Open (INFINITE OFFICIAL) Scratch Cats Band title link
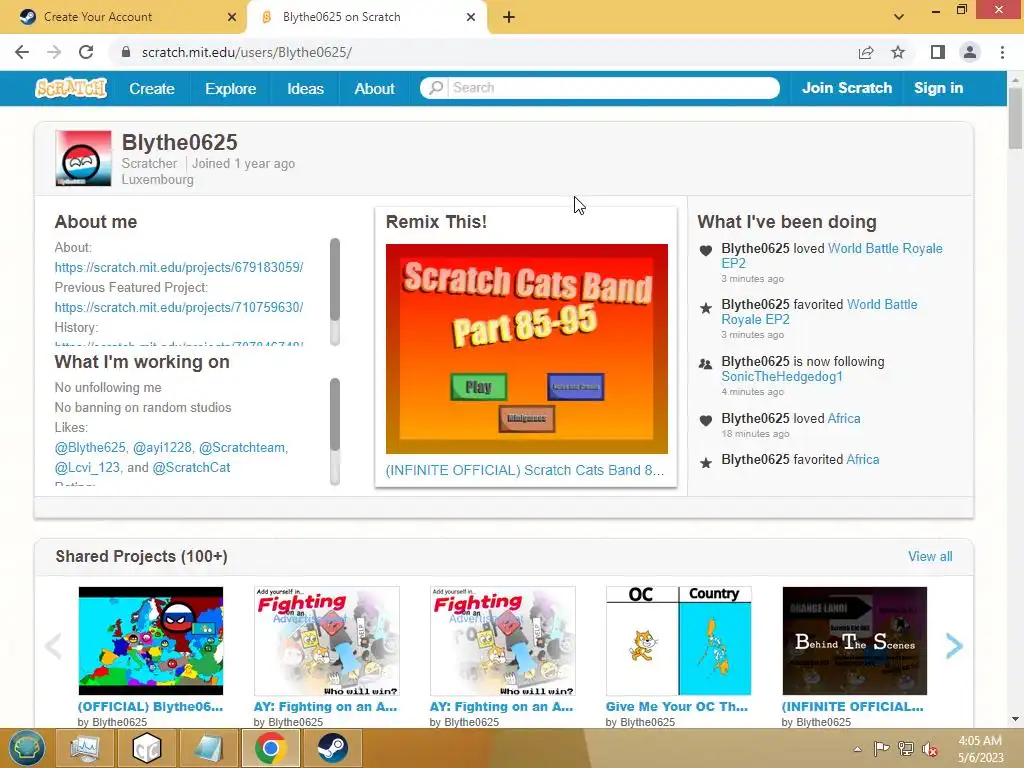 (x=524, y=470)
